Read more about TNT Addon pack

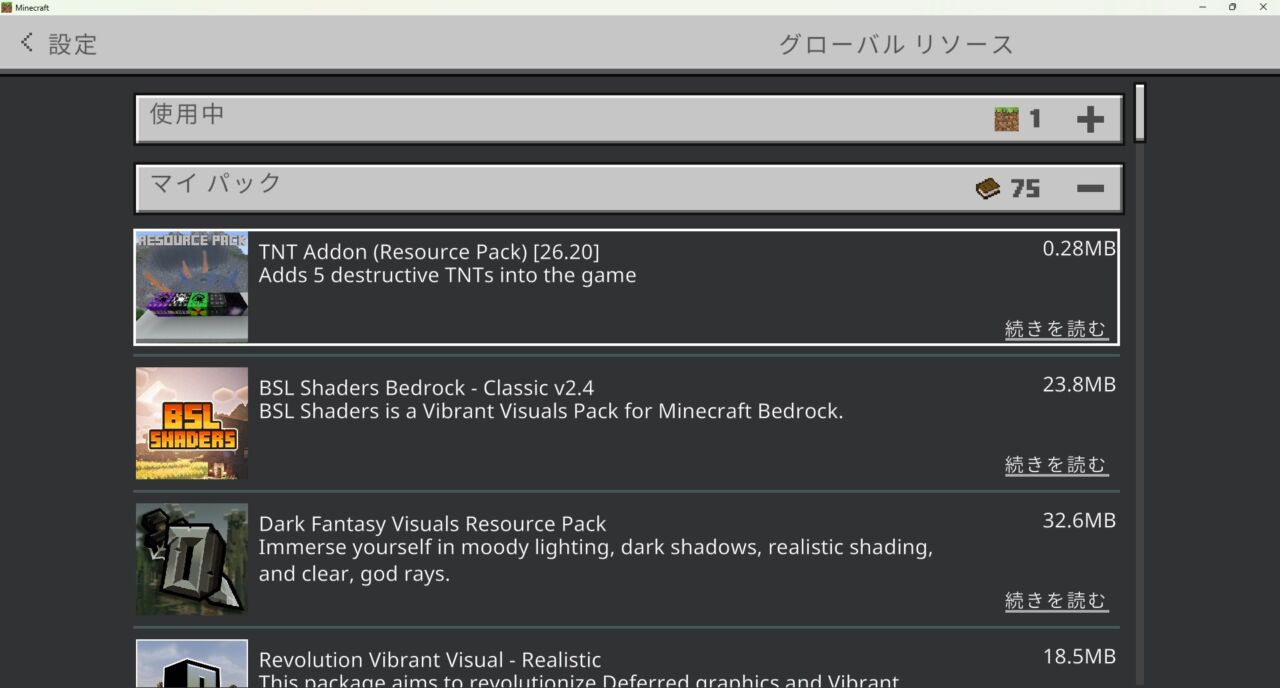click(x=1056, y=329)
